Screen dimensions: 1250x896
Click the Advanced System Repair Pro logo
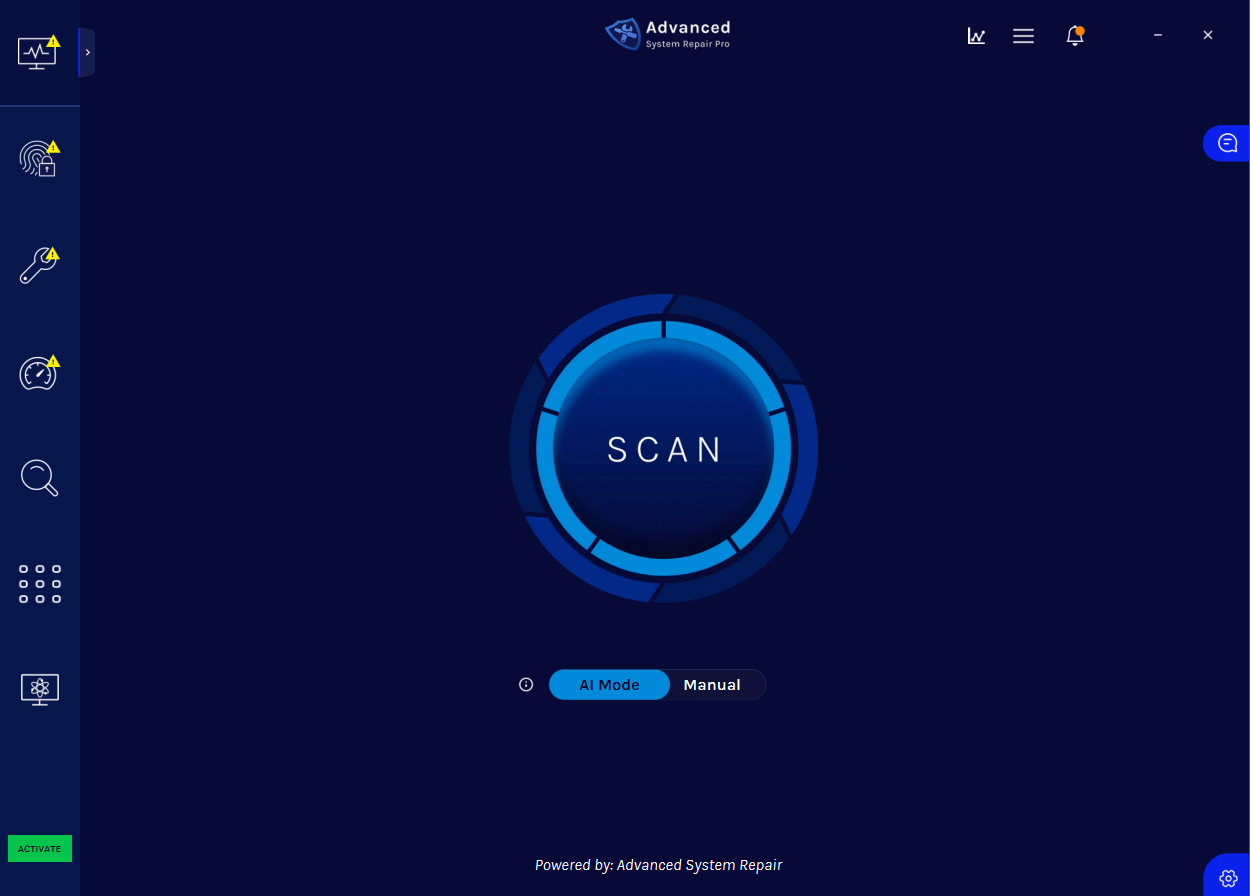click(668, 34)
